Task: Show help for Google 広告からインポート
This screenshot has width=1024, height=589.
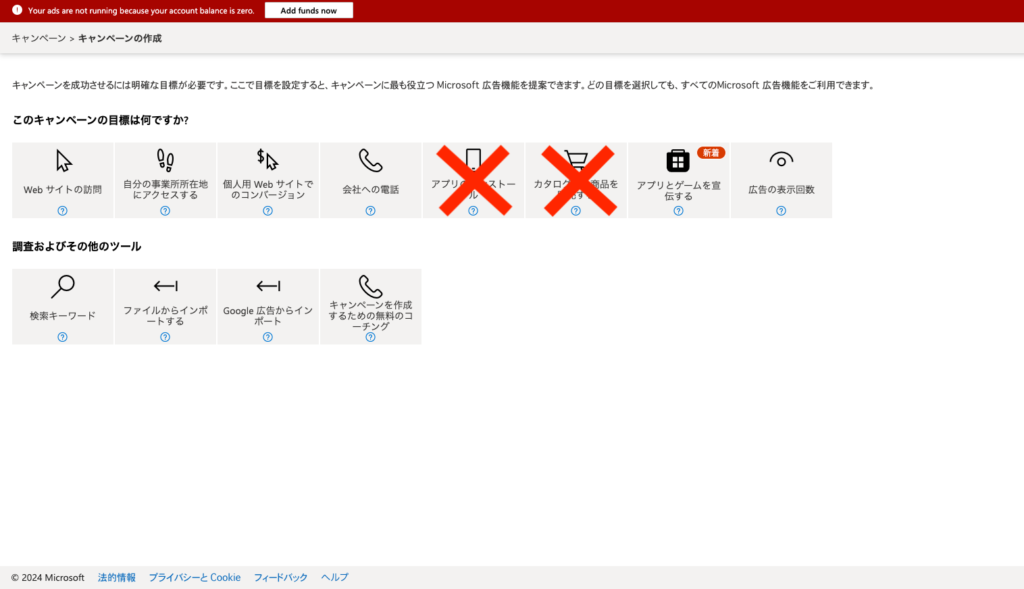Action: point(268,337)
